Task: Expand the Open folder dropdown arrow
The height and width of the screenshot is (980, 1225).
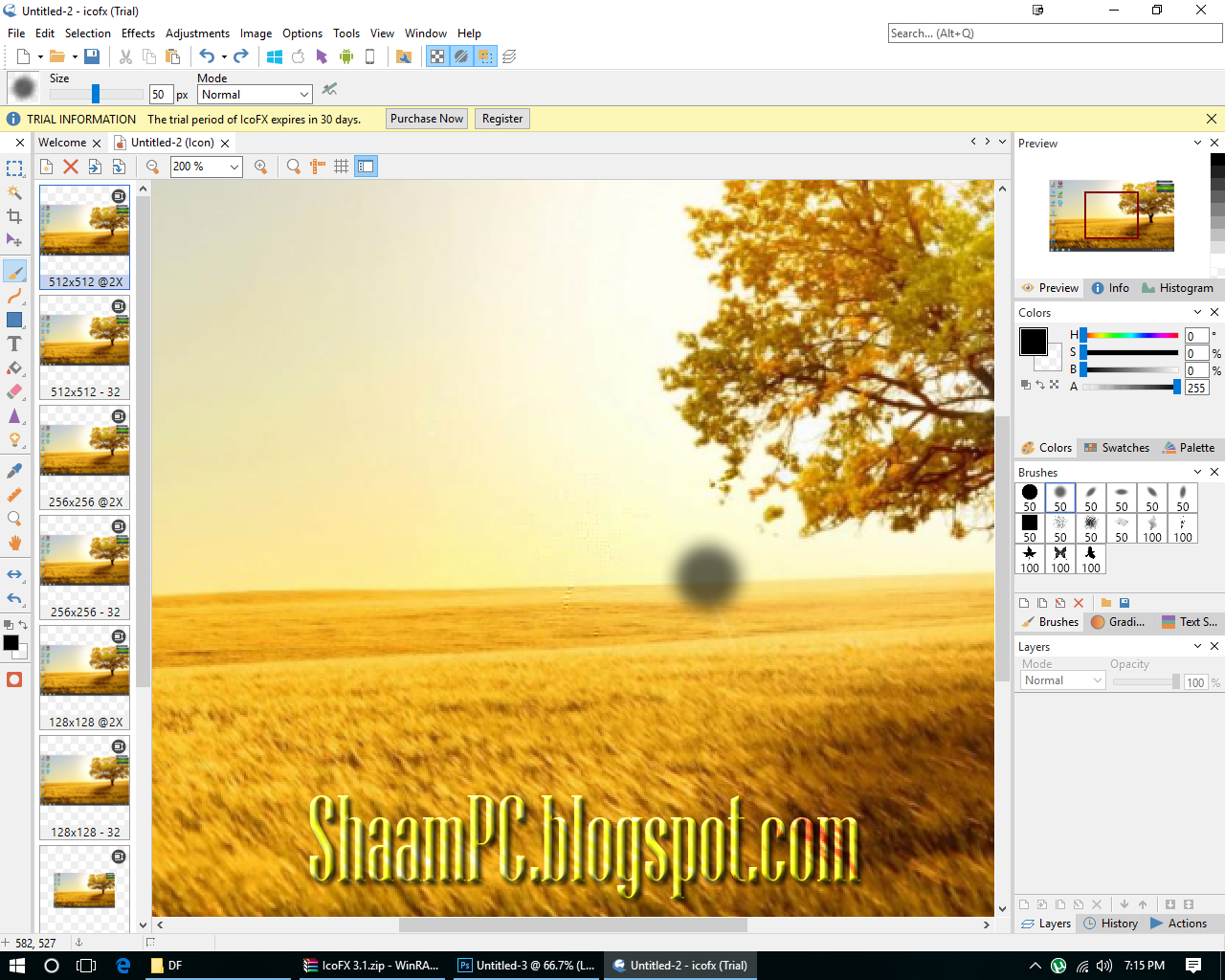Action: click(75, 56)
